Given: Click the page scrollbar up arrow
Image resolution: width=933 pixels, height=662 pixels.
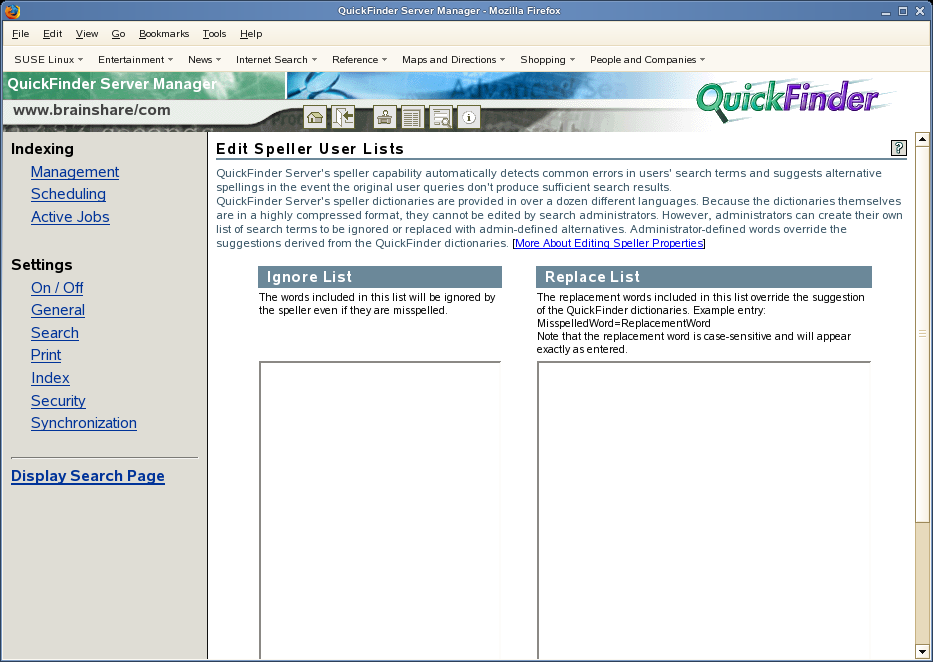Looking at the screenshot, I should point(922,140).
